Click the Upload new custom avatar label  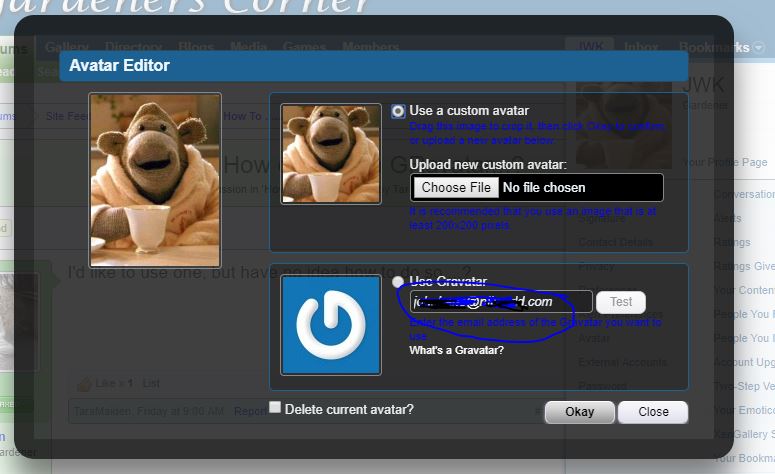click(x=488, y=164)
